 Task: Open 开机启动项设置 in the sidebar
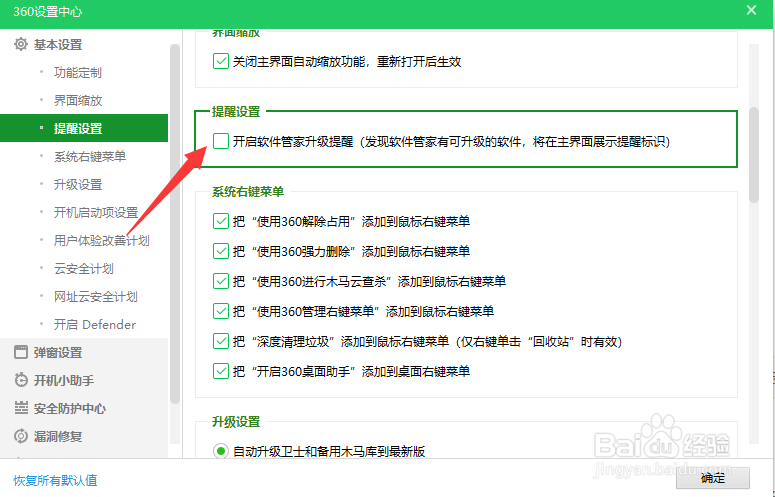tap(95, 212)
